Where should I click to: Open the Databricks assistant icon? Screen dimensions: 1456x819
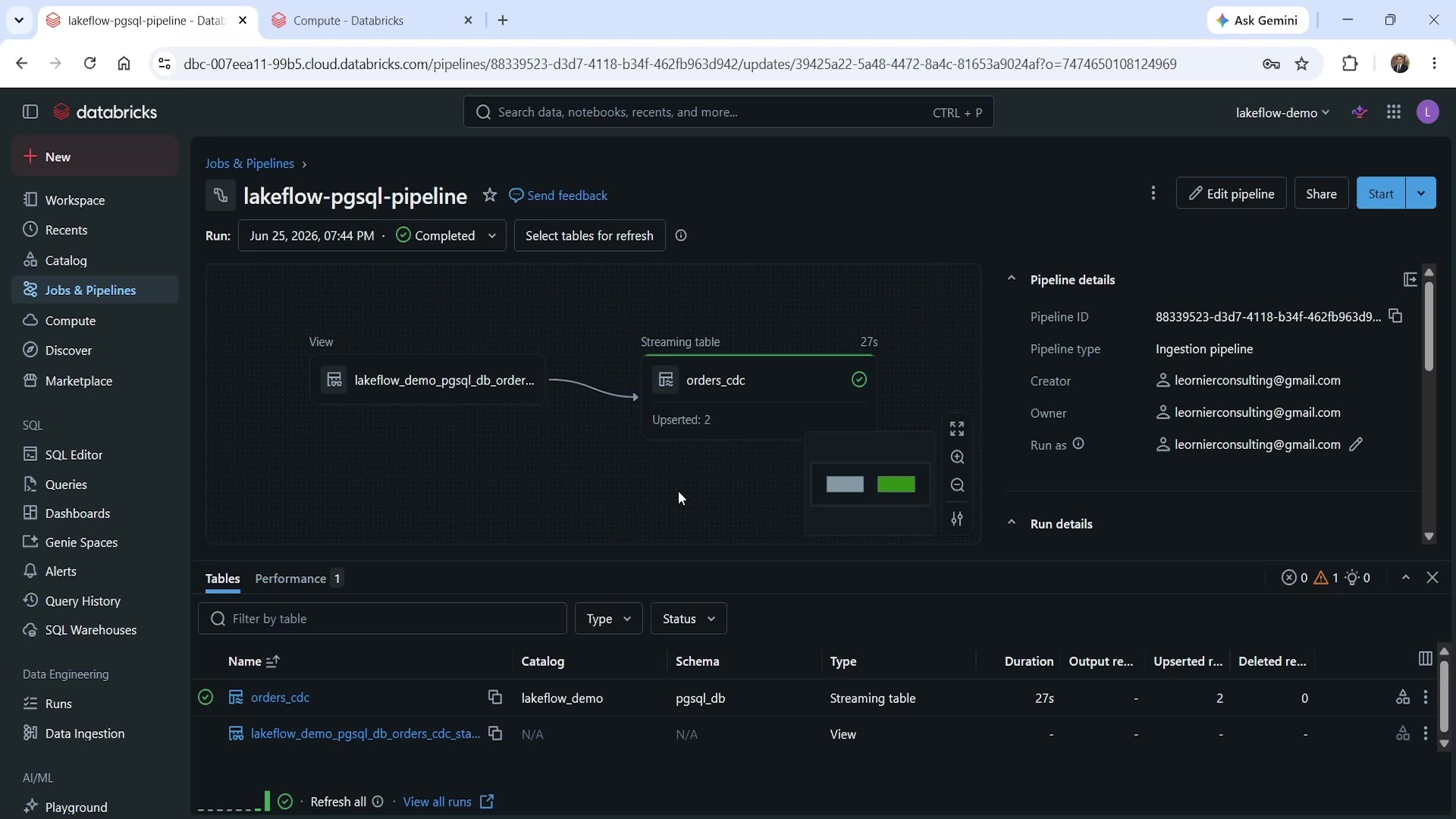pyautogui.click(x=1360, y=112)
